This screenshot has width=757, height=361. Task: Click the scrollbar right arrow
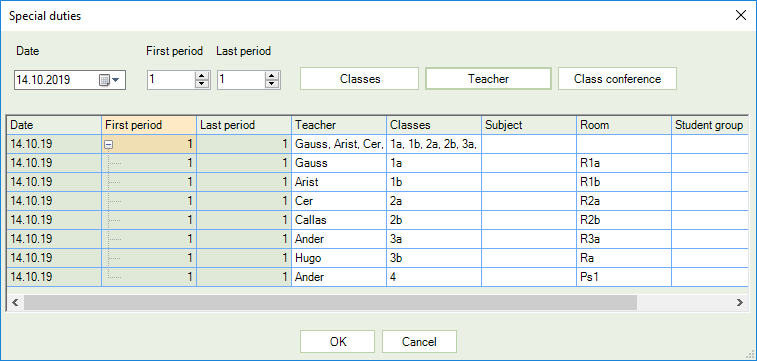[x=739, y=303]
